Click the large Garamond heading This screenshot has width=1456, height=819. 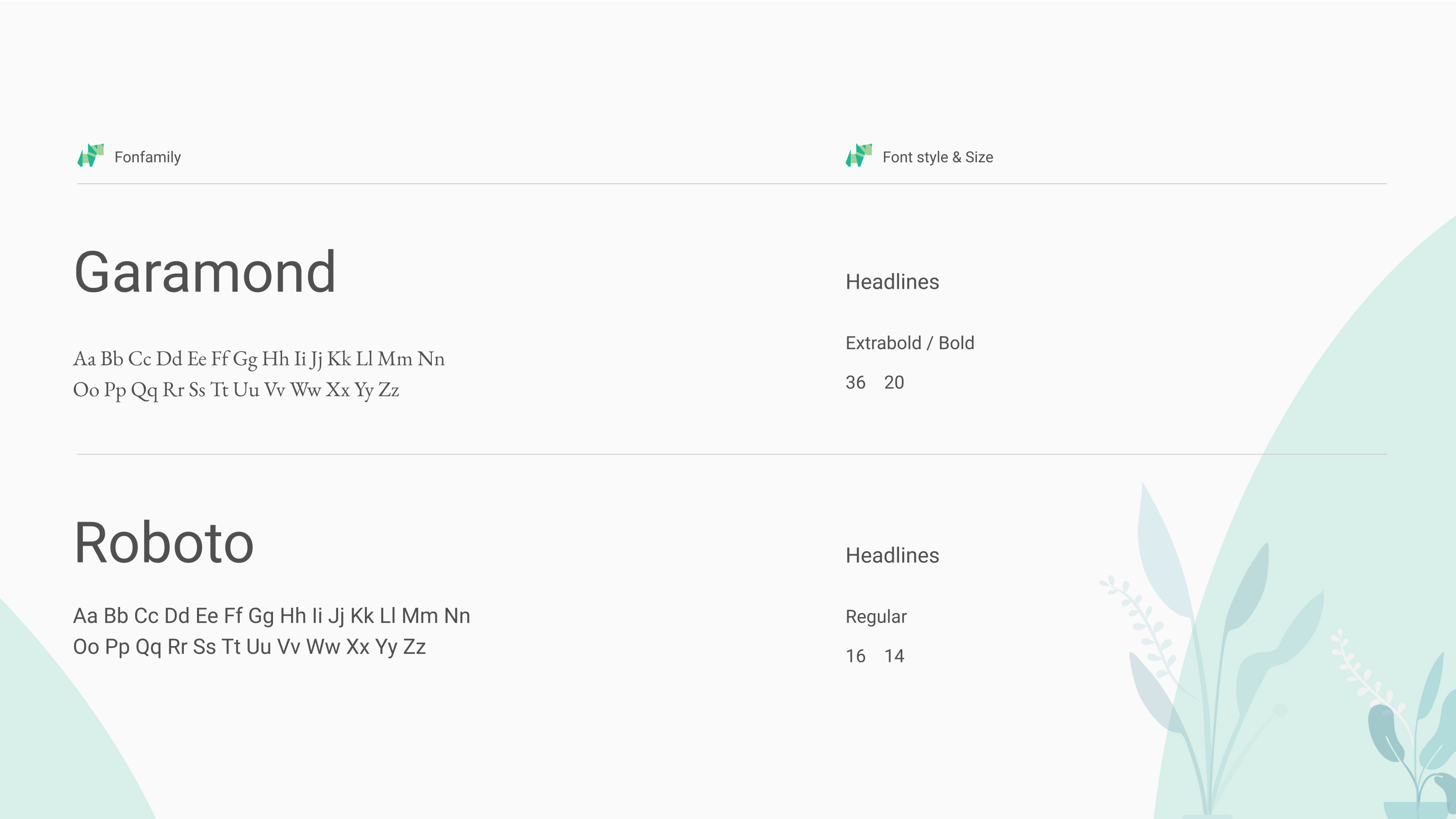205,272
